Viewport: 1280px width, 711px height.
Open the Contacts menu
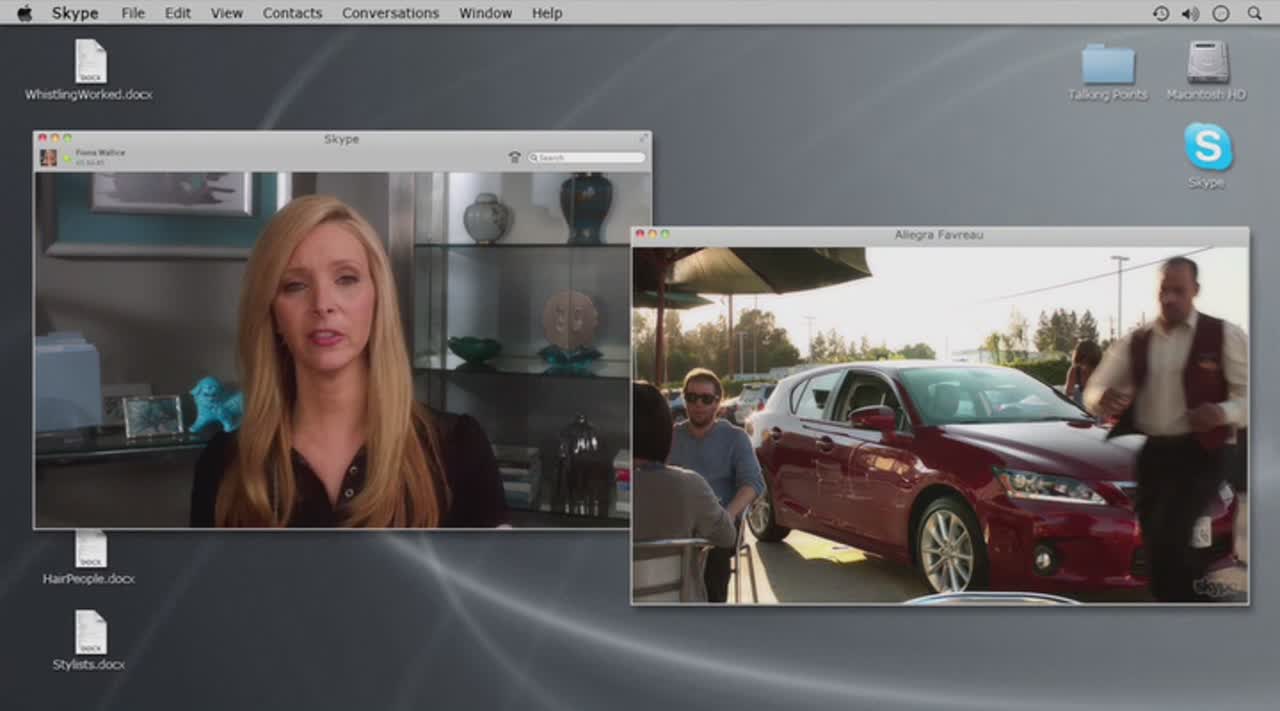point(292,13)
